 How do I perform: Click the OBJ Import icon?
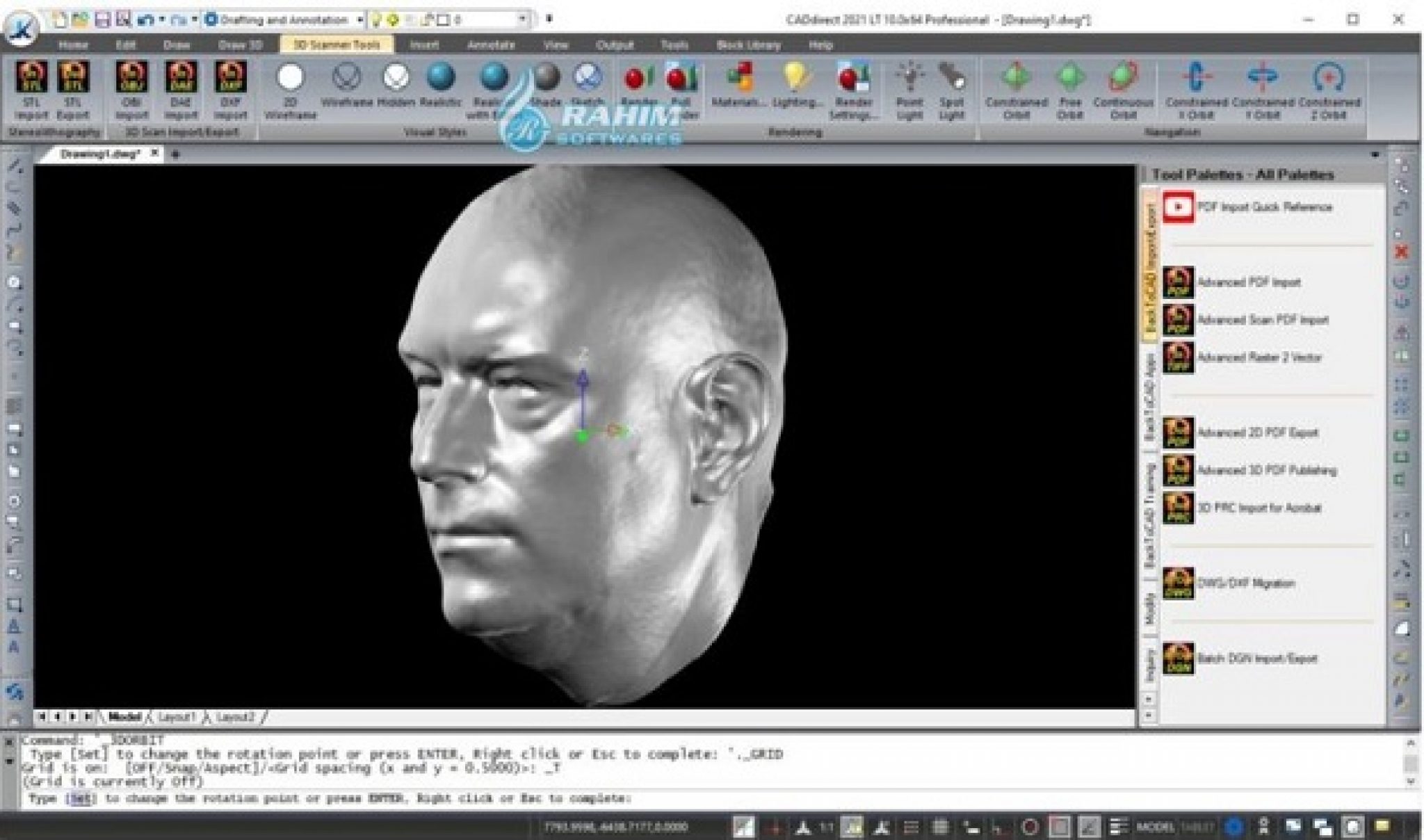click(x=131, y=78)
